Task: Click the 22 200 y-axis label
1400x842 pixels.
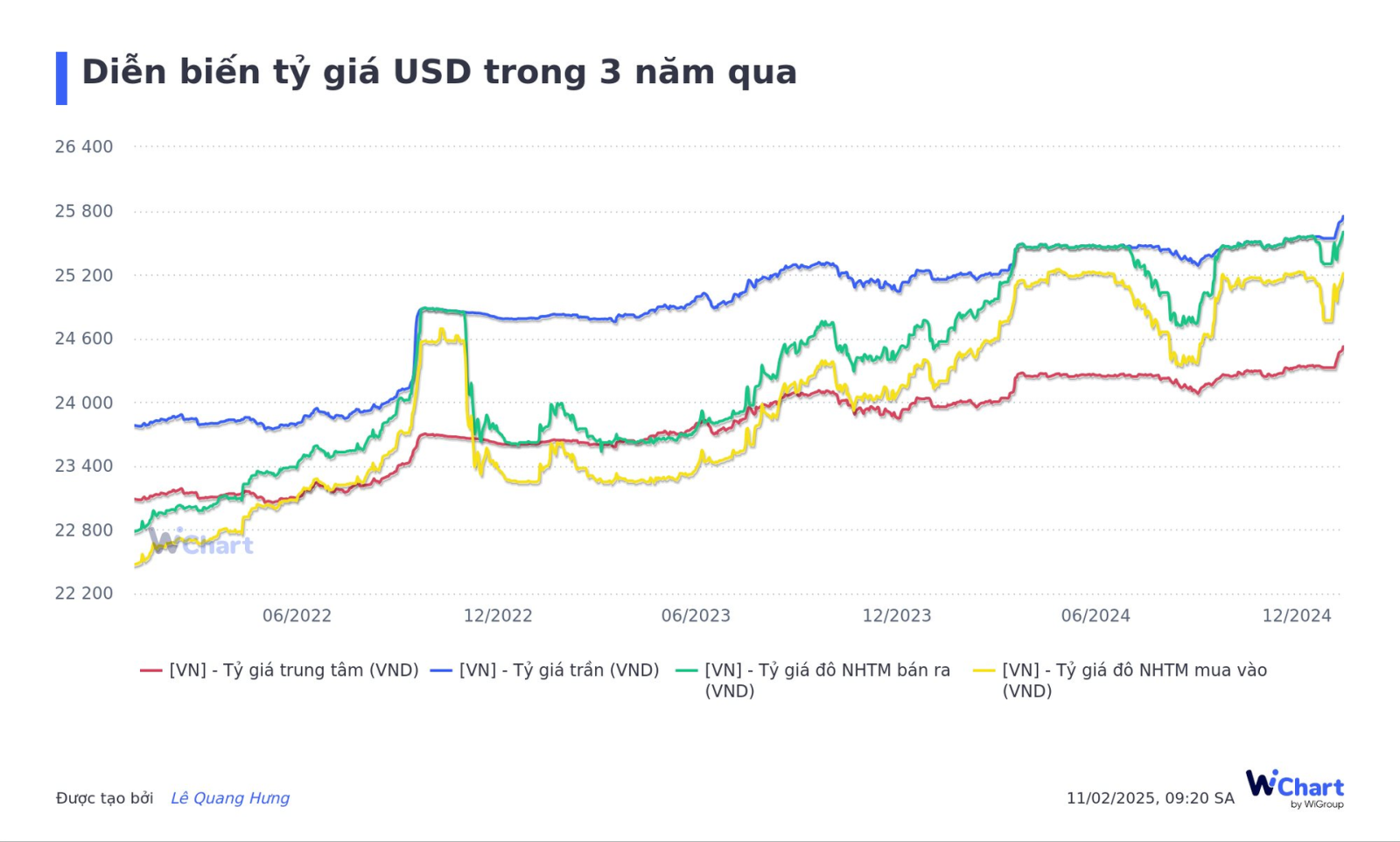Action: [84, 593]
